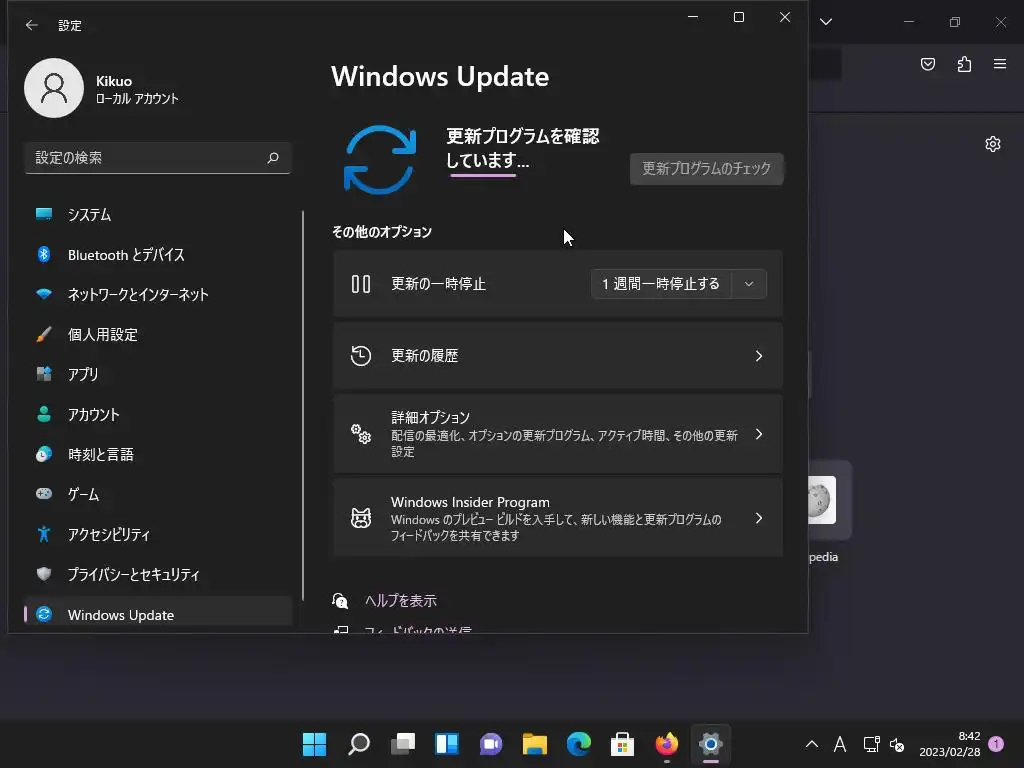Image resolution: width=1024 pixels, height=768 pixels.
Task: Open アプリ settings category
Action: (157, 374)
